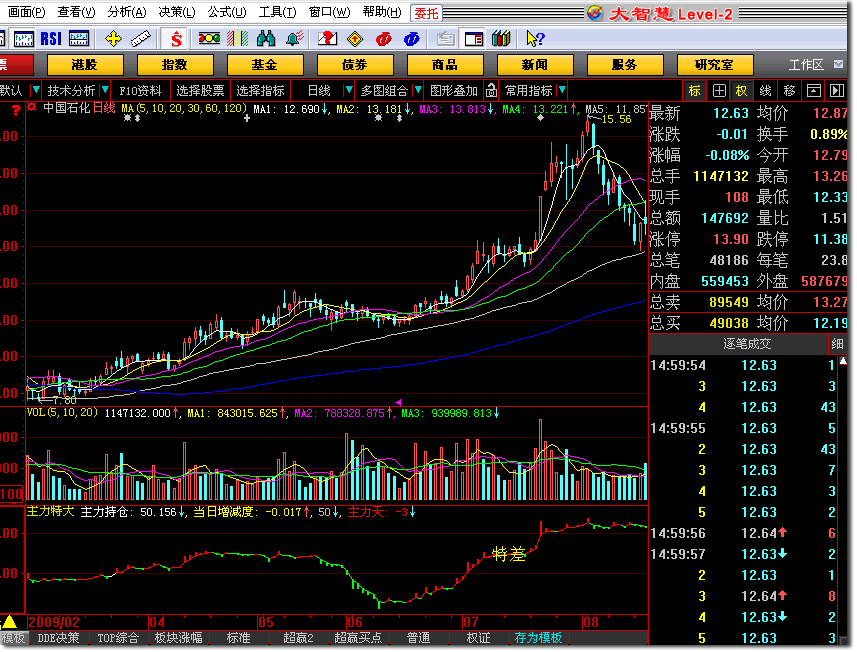Toggle the 标 indicator mark button
Screen dimensions: 857x652
[x=695, y=91]
